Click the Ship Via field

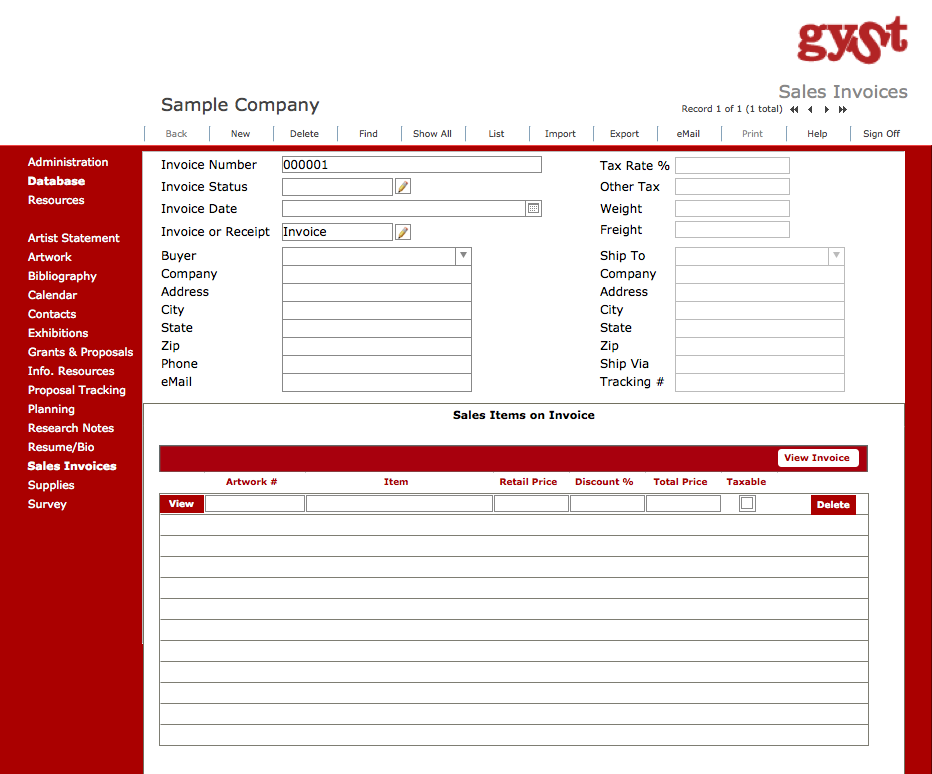point(760,364)
